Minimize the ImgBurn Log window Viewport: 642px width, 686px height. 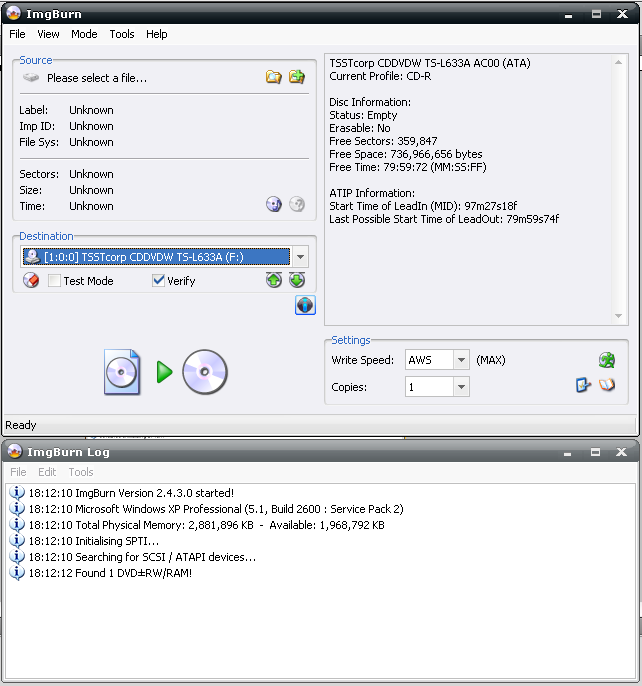pyautogui.click(x=568, y=452)
